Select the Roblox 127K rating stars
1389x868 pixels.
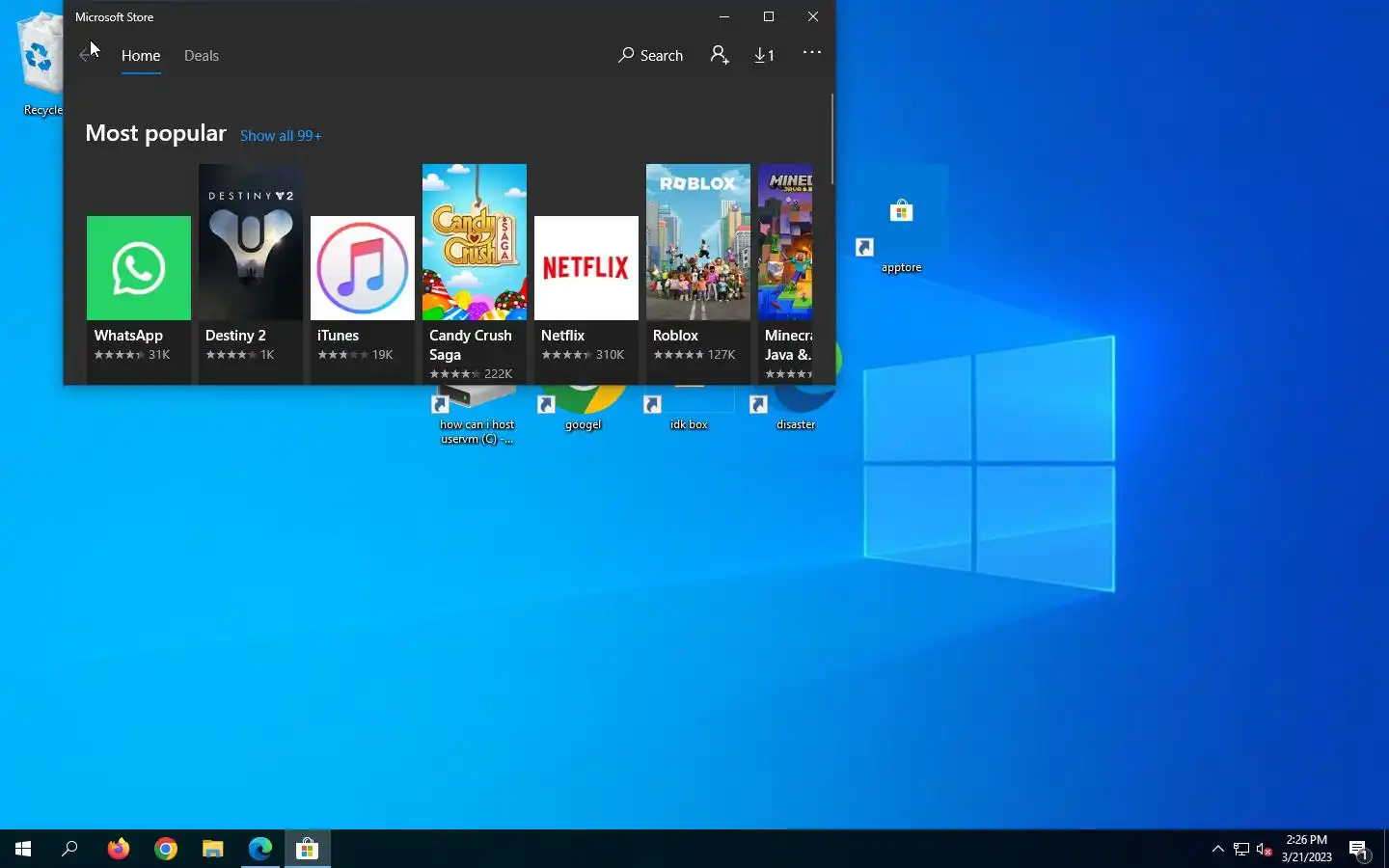click(x=678, y=355)
